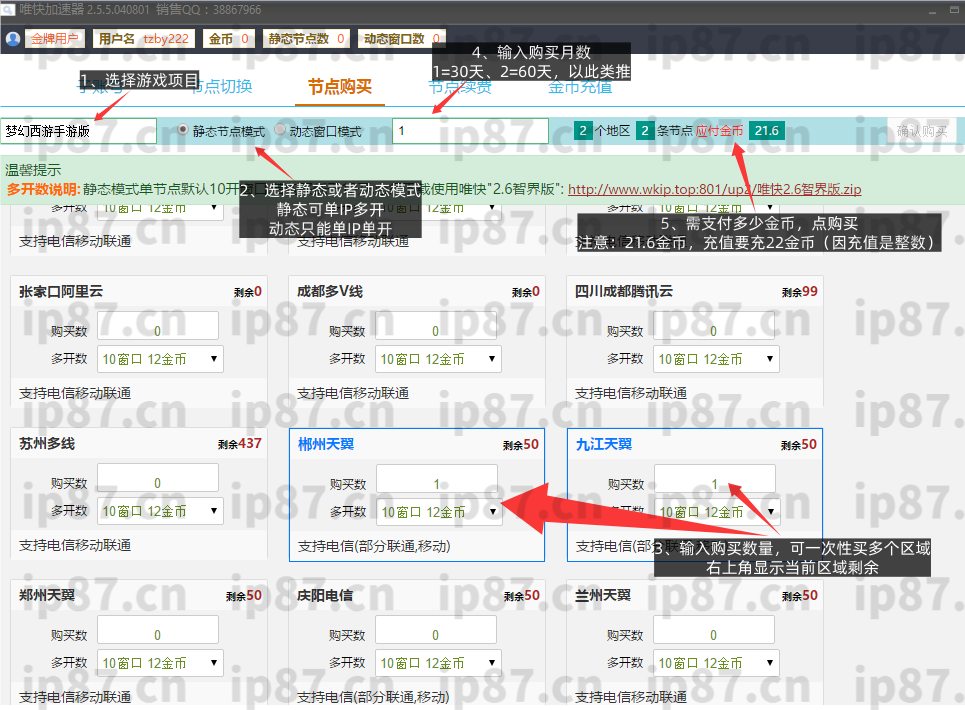
Task: Switch to the 金币充值 tab
Action: [580, 86]
